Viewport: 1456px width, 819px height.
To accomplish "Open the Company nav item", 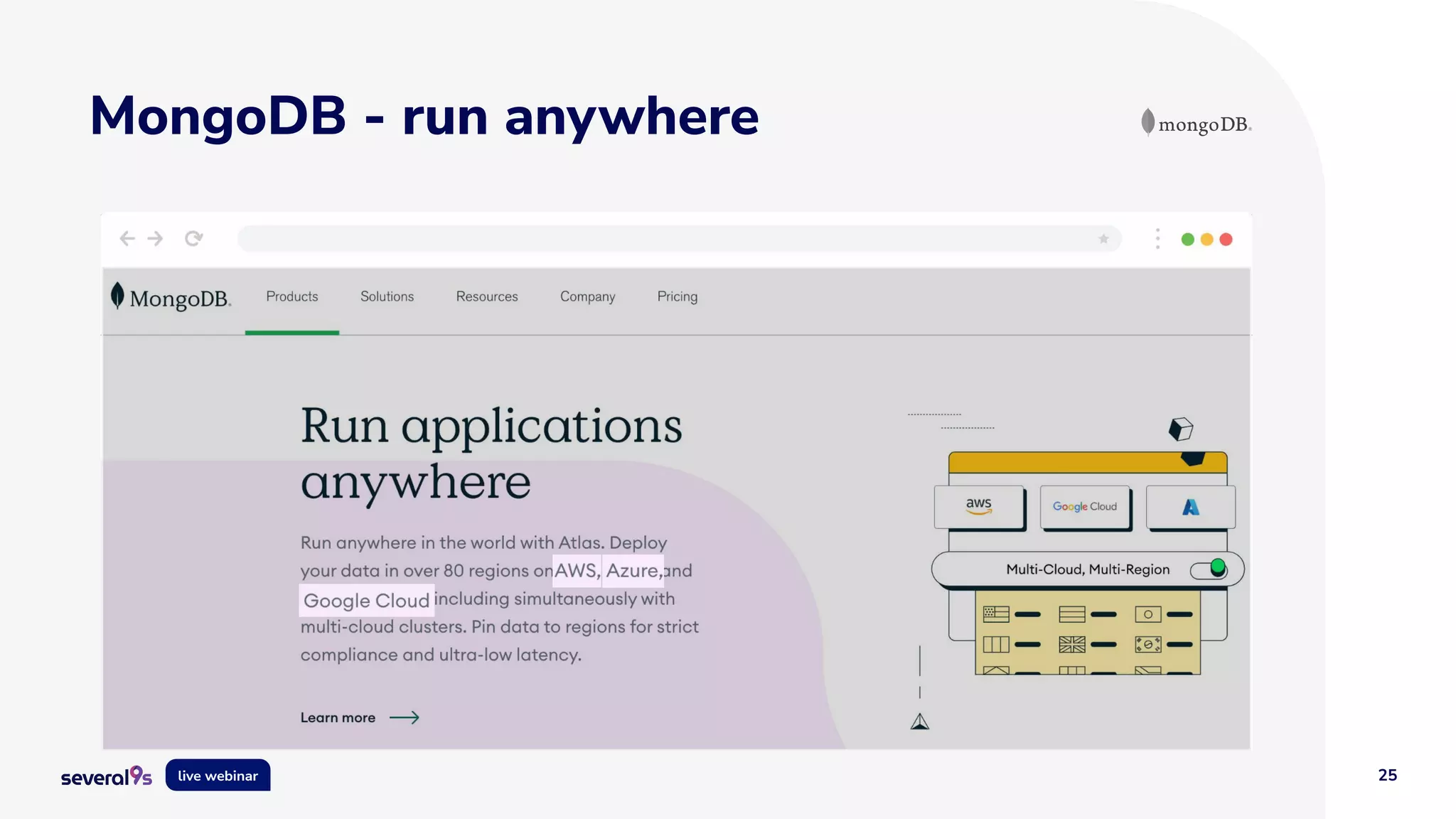I will 587,296.
